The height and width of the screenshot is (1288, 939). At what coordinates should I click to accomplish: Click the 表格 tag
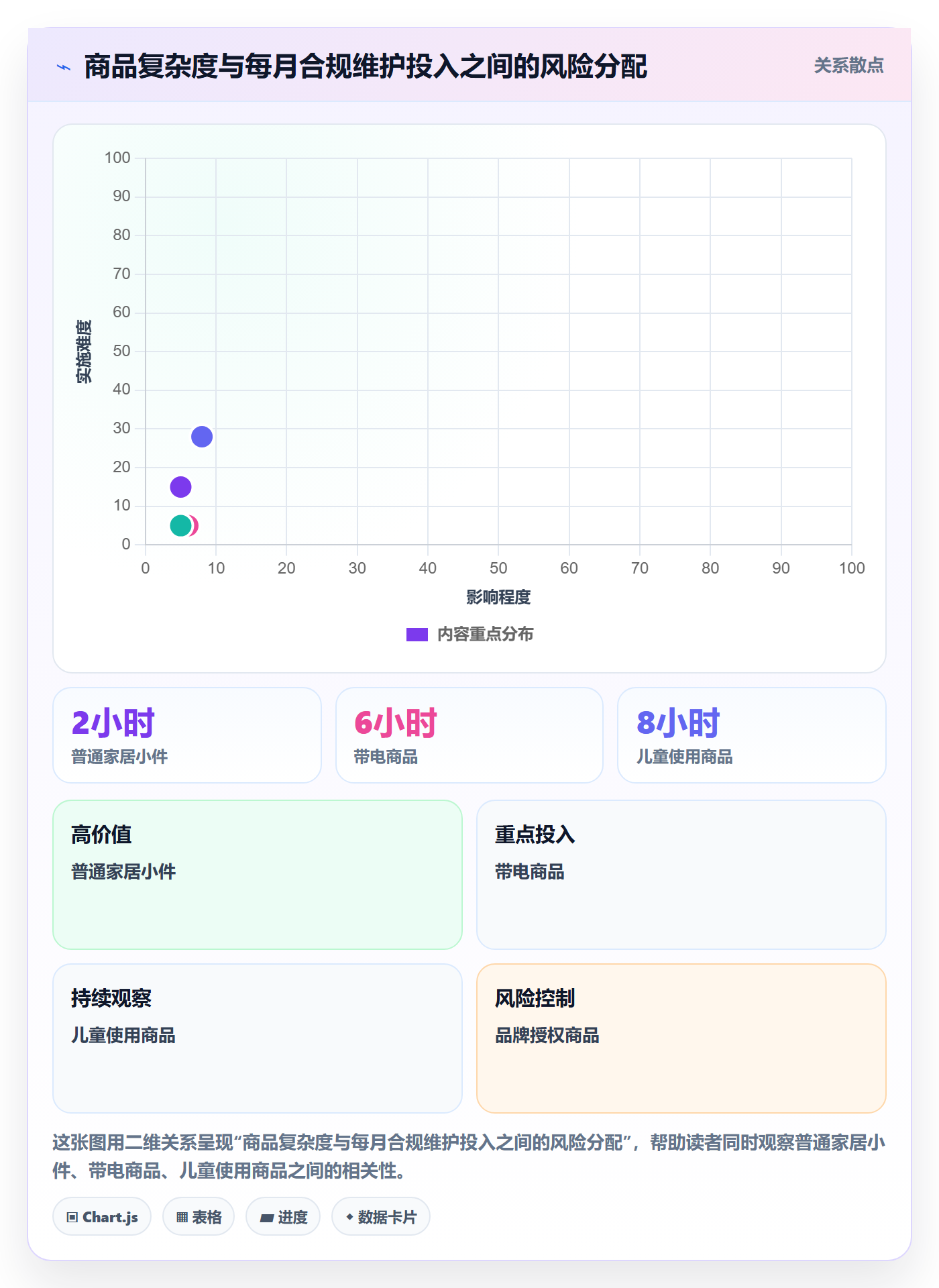[199, 1217]
